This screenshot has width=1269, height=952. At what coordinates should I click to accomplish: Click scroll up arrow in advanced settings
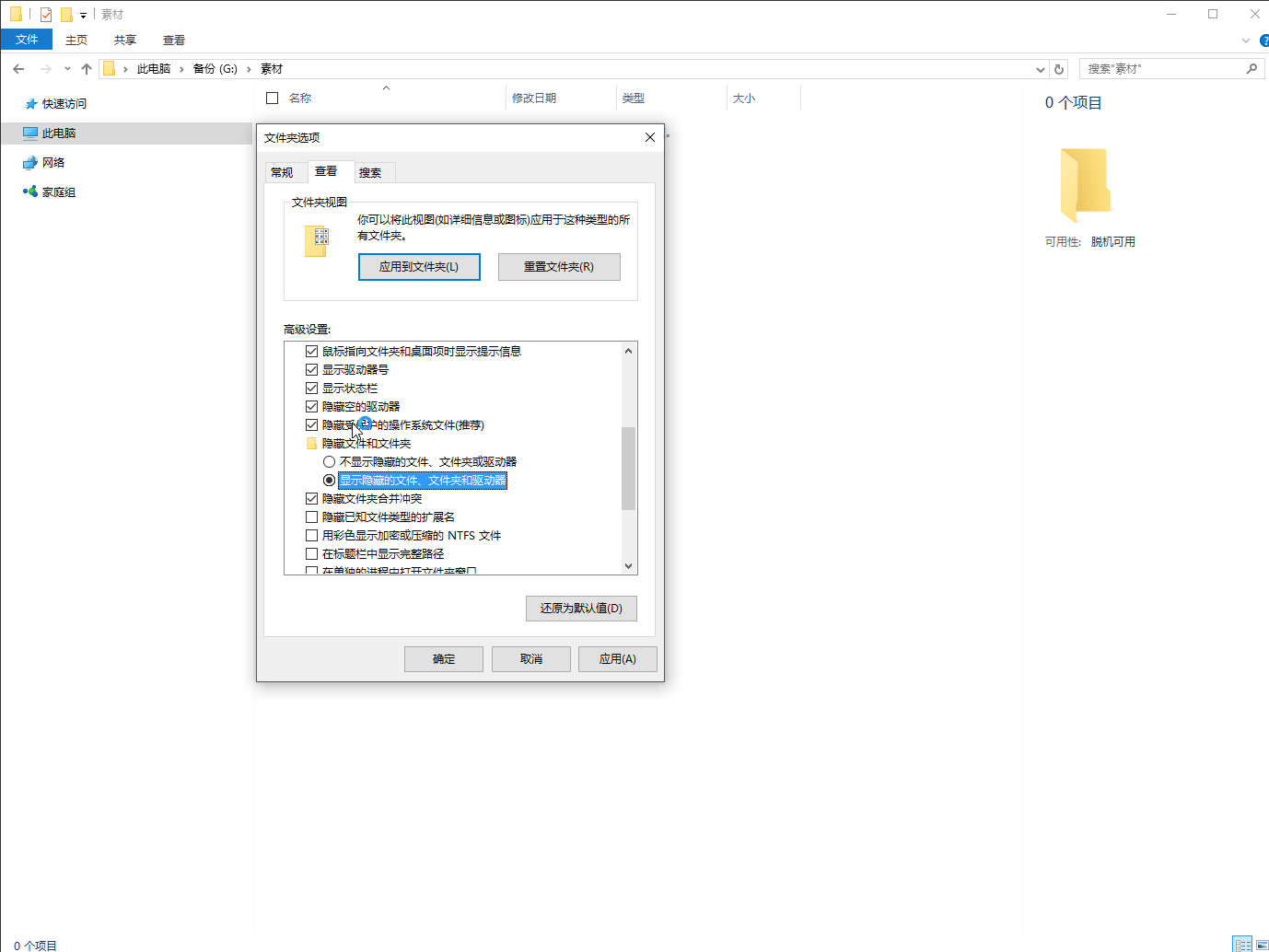coord(628,351)
